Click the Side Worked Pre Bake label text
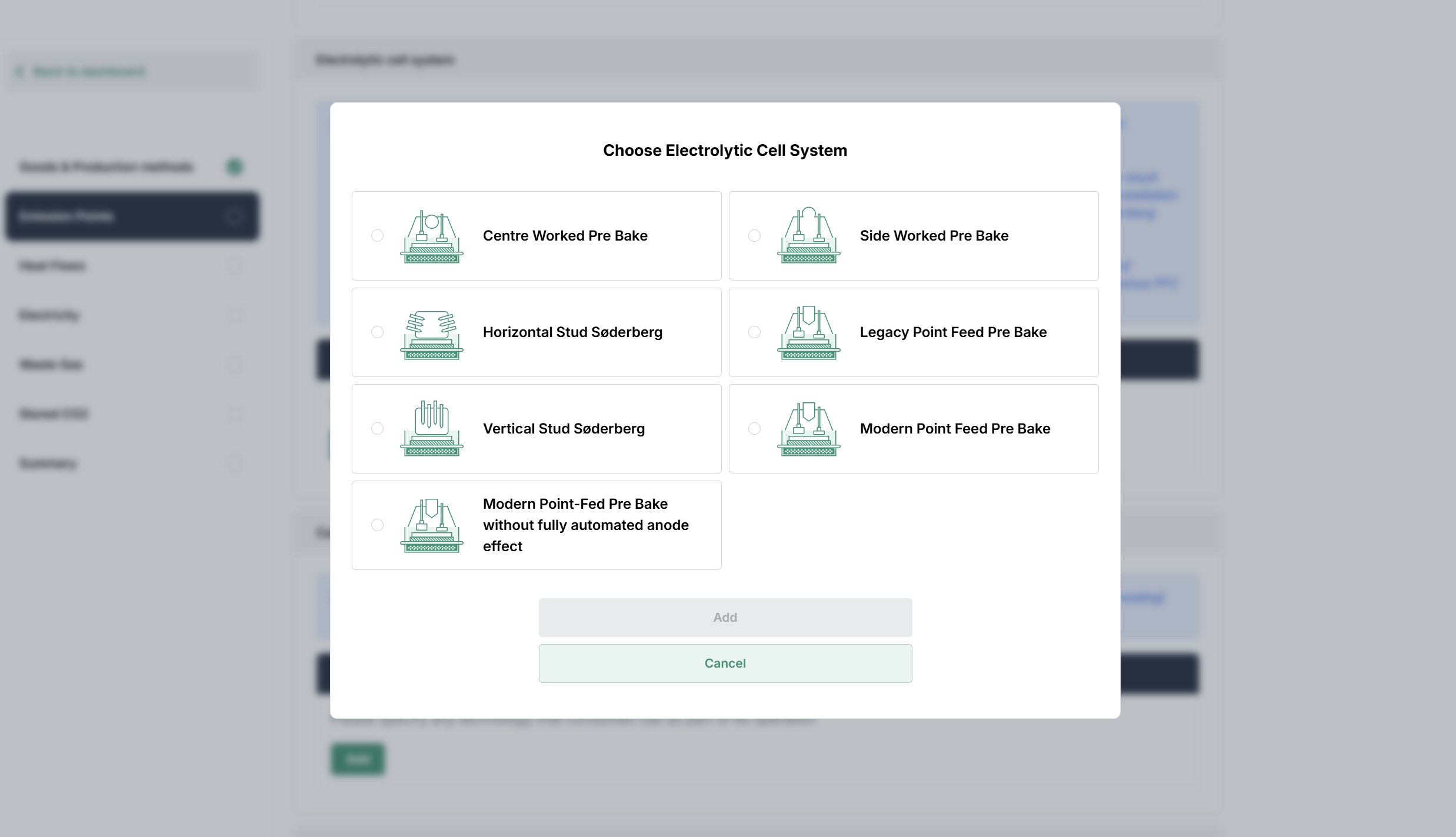Image resolution: width=1456 pixels, height=837 pixels. (x=934, y=236)
